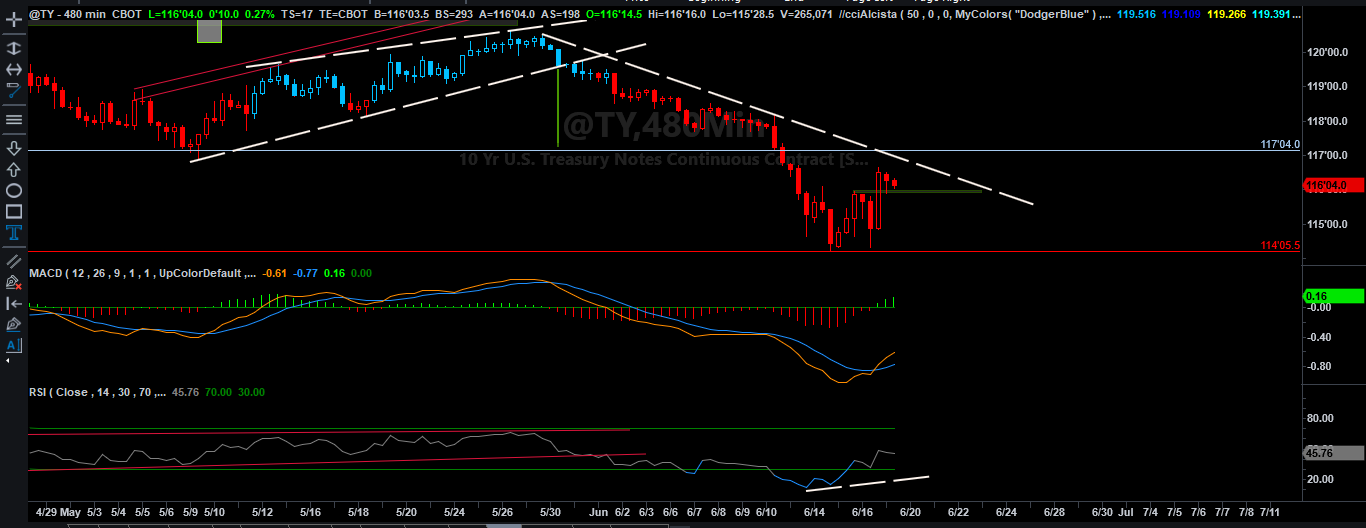Activate the blue text tool
The image size is (1366, 528).
point(14,234)
